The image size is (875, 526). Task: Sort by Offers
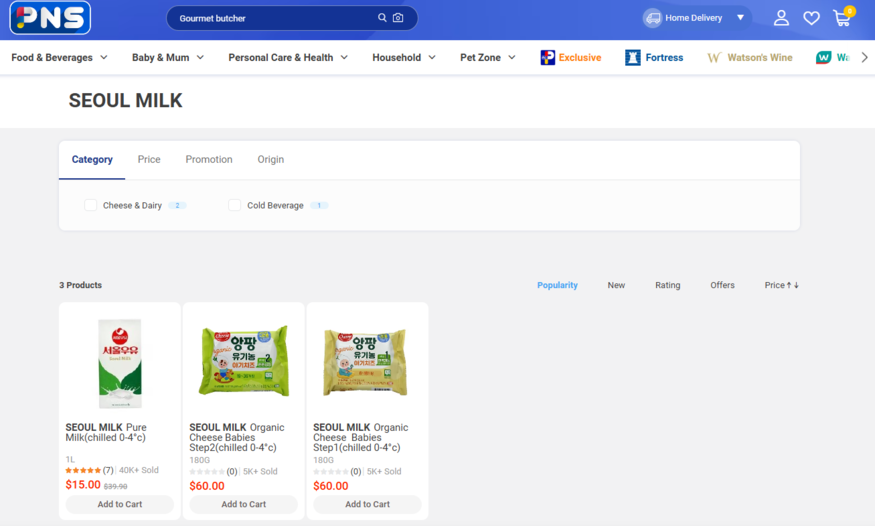click(x=722, y=285)
